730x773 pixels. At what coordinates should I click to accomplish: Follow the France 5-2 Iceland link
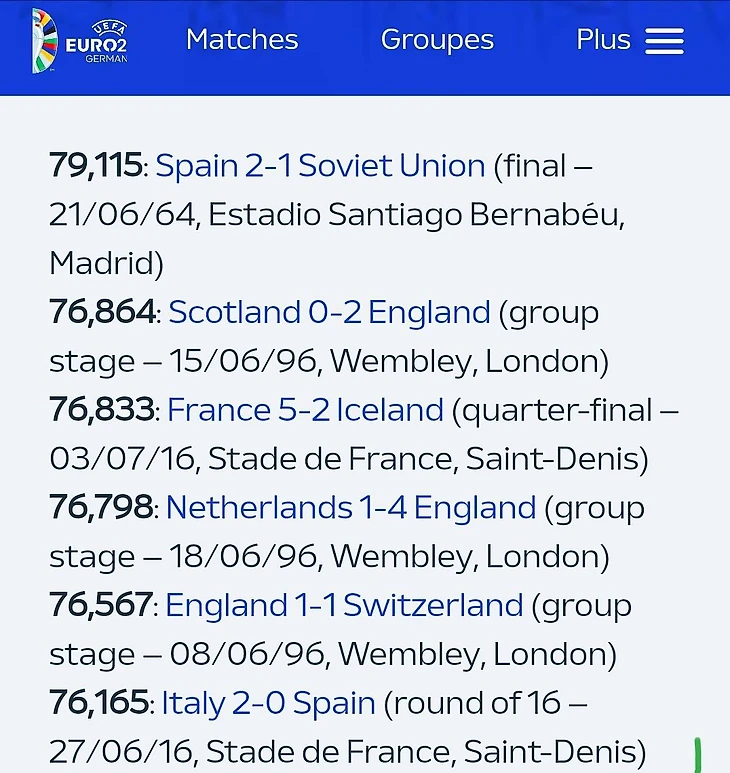[305, 410]
